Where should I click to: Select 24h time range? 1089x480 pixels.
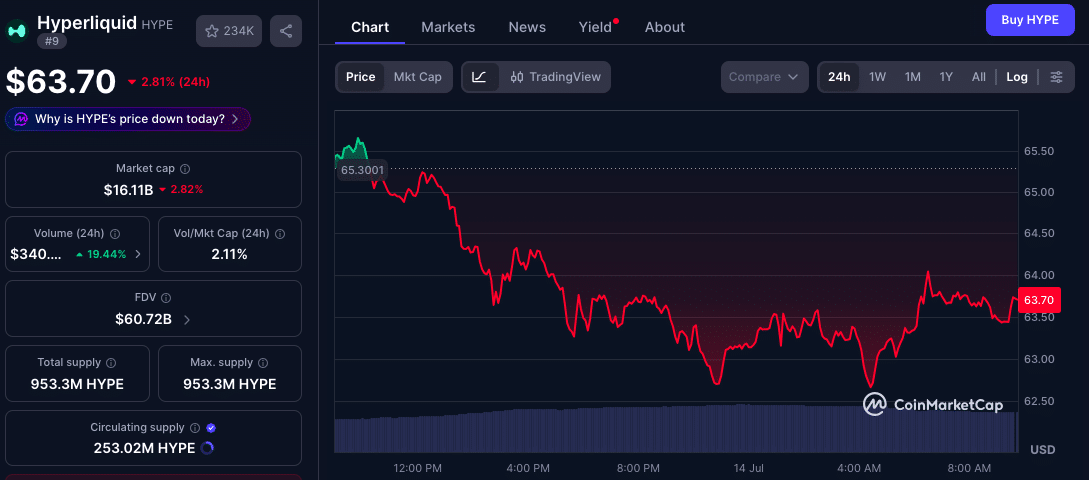point(839,77)
